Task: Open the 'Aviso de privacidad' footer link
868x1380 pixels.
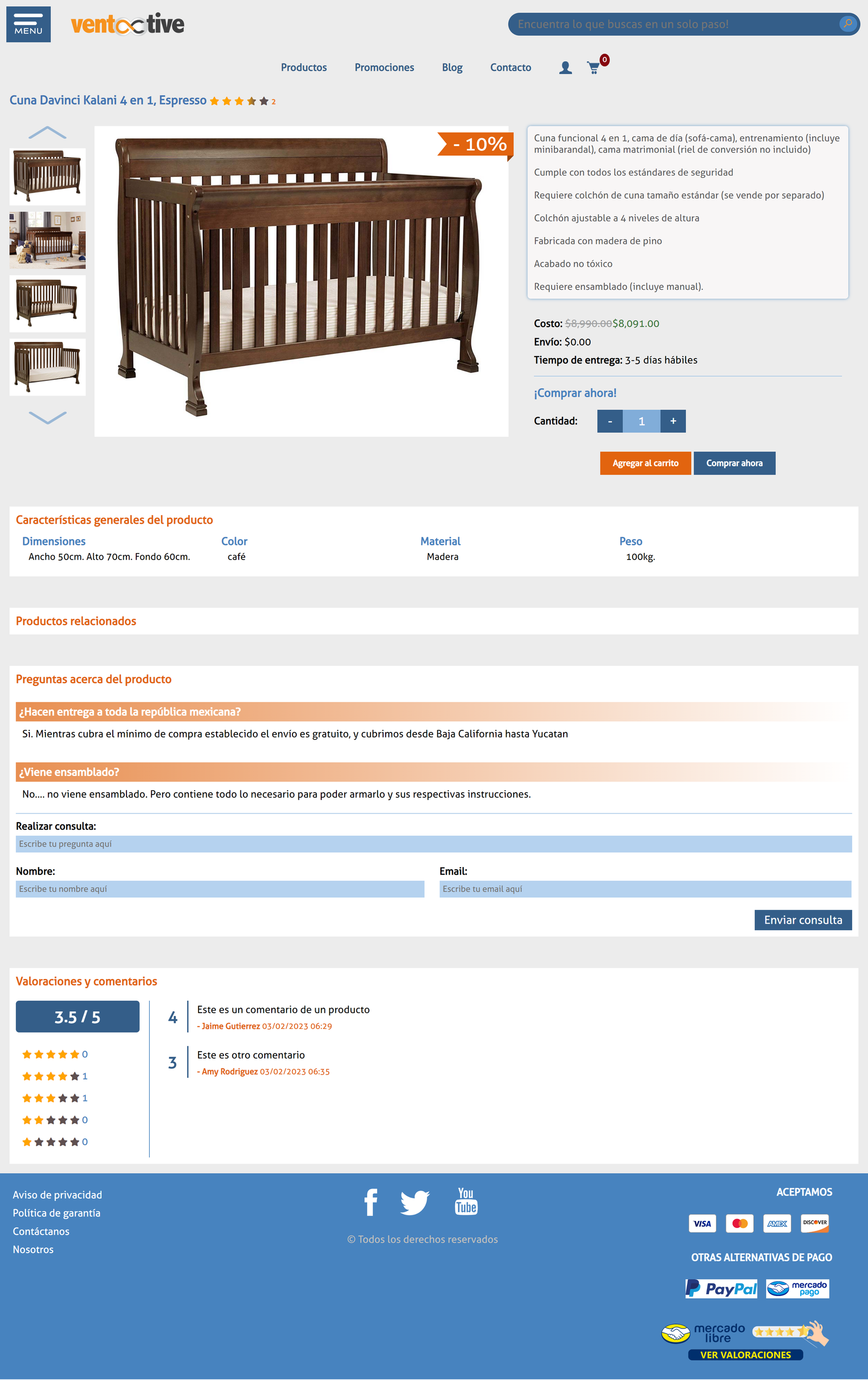Action: [58, 1195]
